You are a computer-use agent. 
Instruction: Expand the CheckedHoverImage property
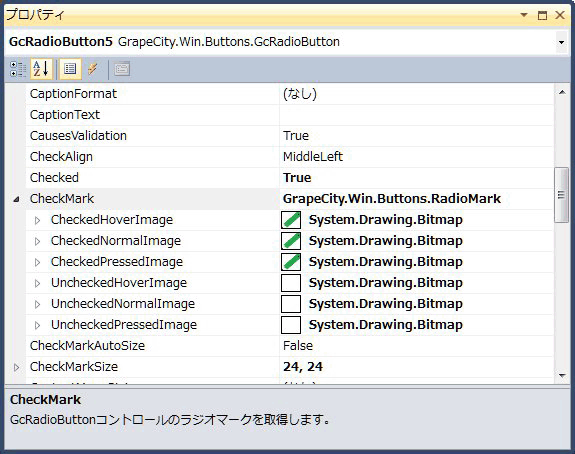tap(37, 220)
